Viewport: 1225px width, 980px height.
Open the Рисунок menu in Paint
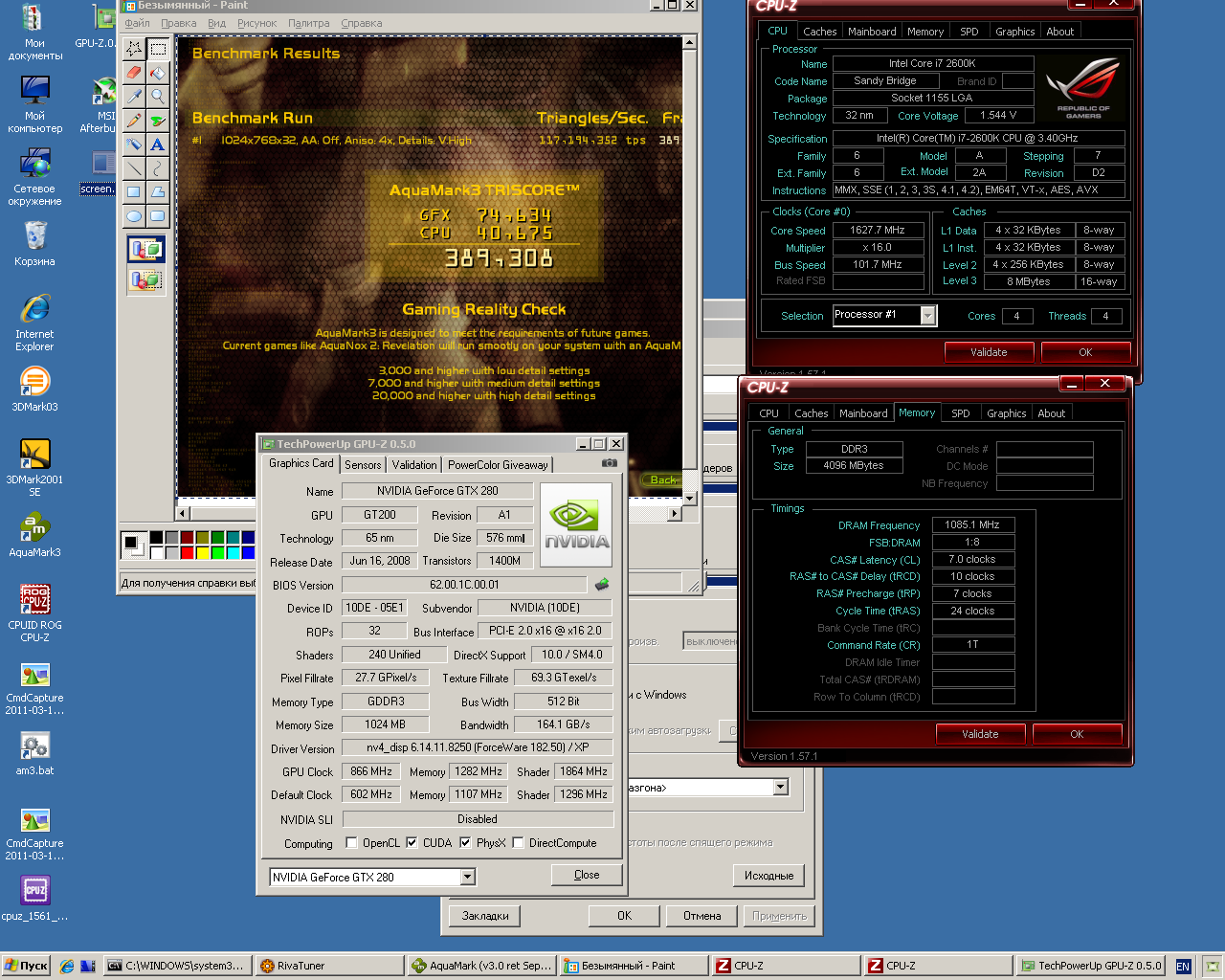click(x=256, y=23)
